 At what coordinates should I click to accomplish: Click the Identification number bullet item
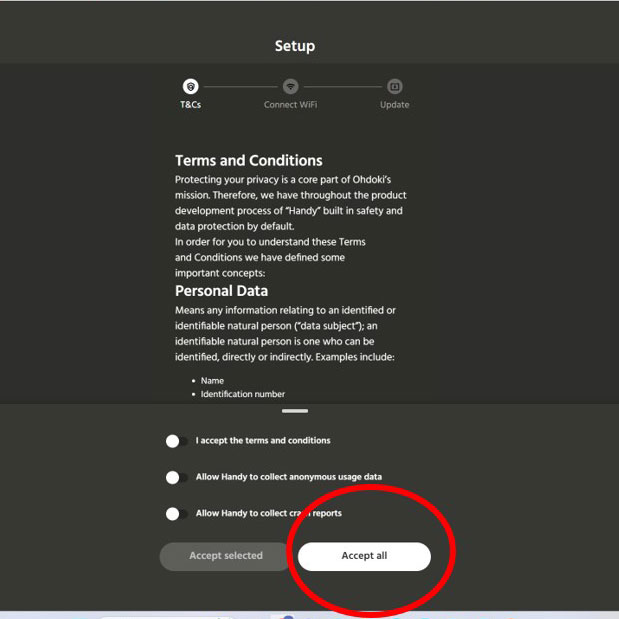[242, 395]
